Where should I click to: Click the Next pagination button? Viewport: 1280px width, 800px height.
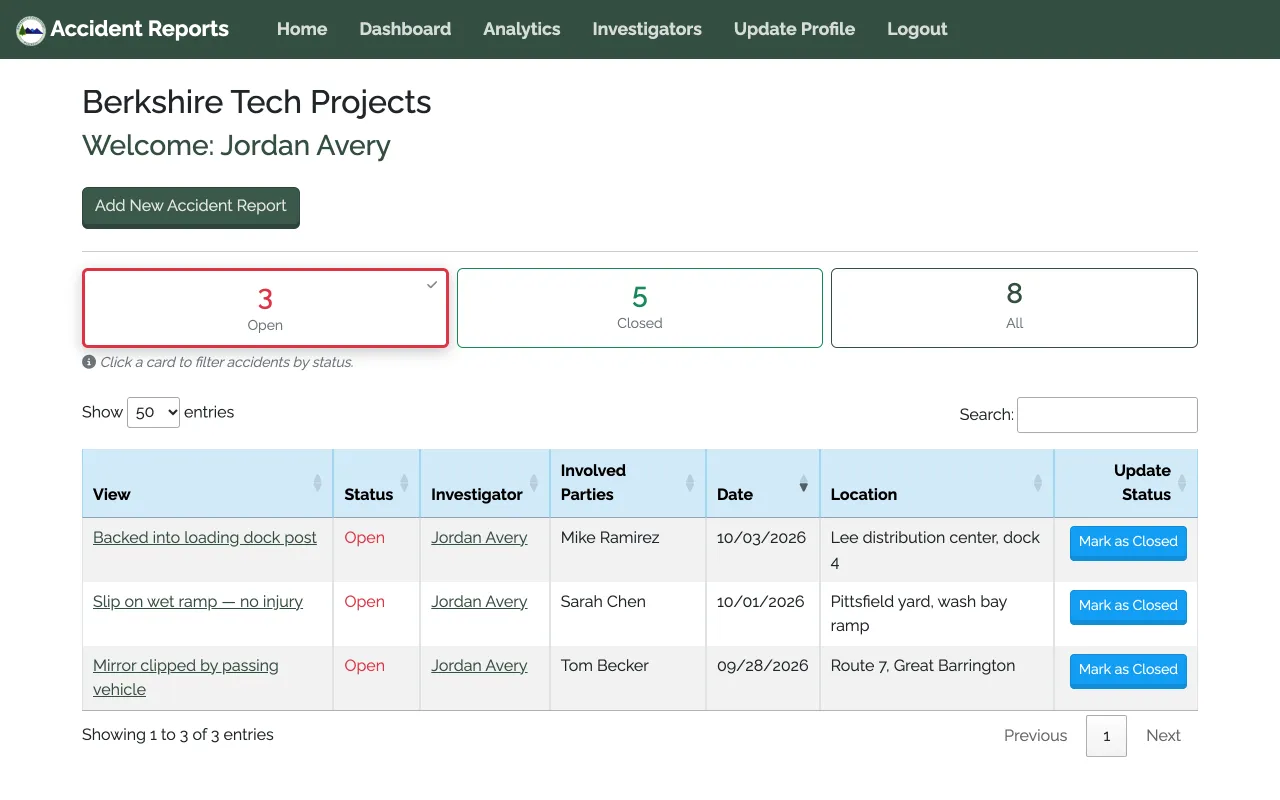point(1163,735)
